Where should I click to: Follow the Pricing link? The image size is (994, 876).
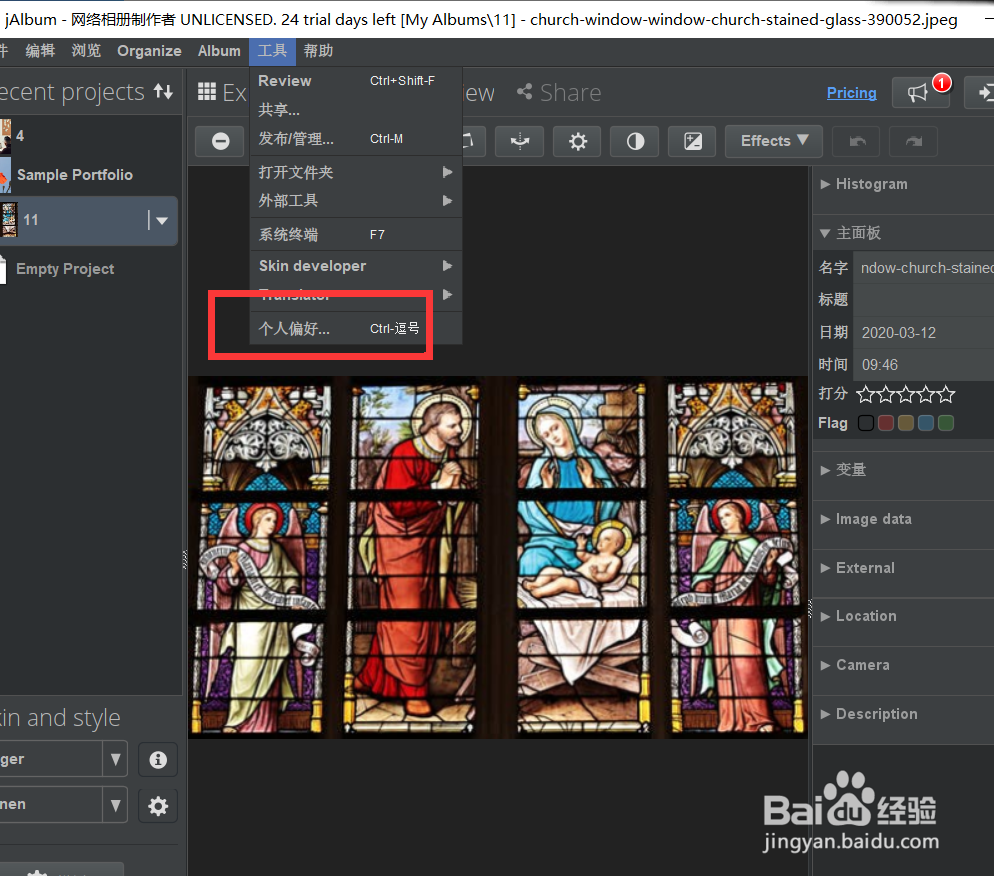(851, 93)
